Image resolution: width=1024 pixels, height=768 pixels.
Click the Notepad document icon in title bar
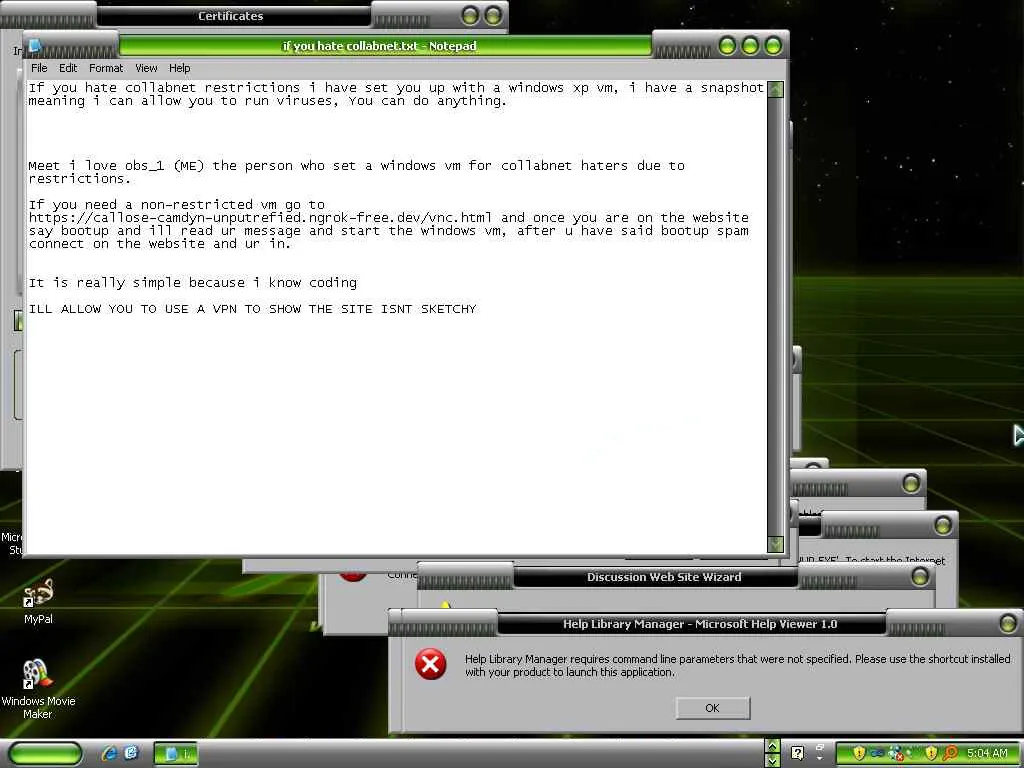(x=35, y=46)
